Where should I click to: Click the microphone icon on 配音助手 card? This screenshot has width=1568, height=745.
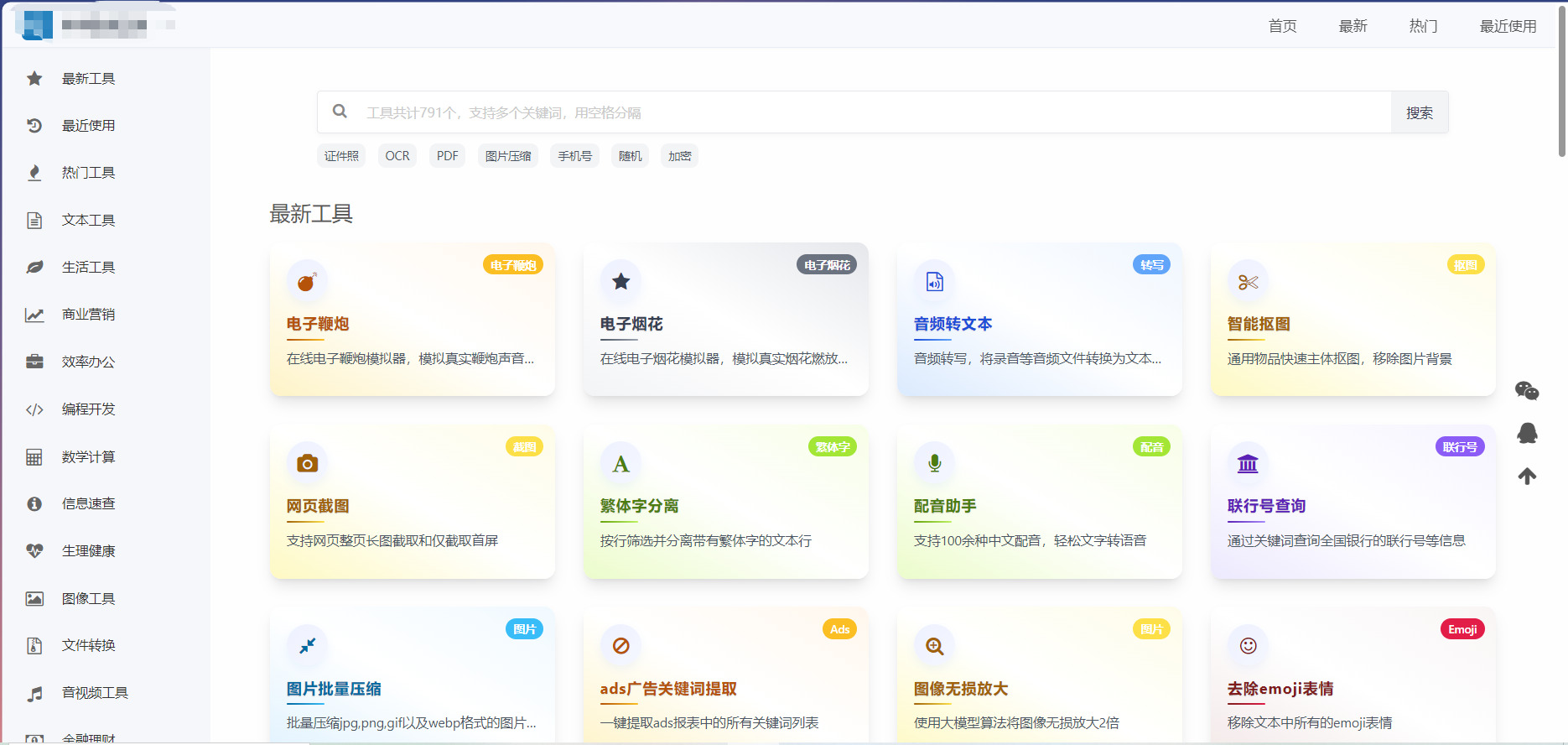pyautogui.click(x=934, y=464)
